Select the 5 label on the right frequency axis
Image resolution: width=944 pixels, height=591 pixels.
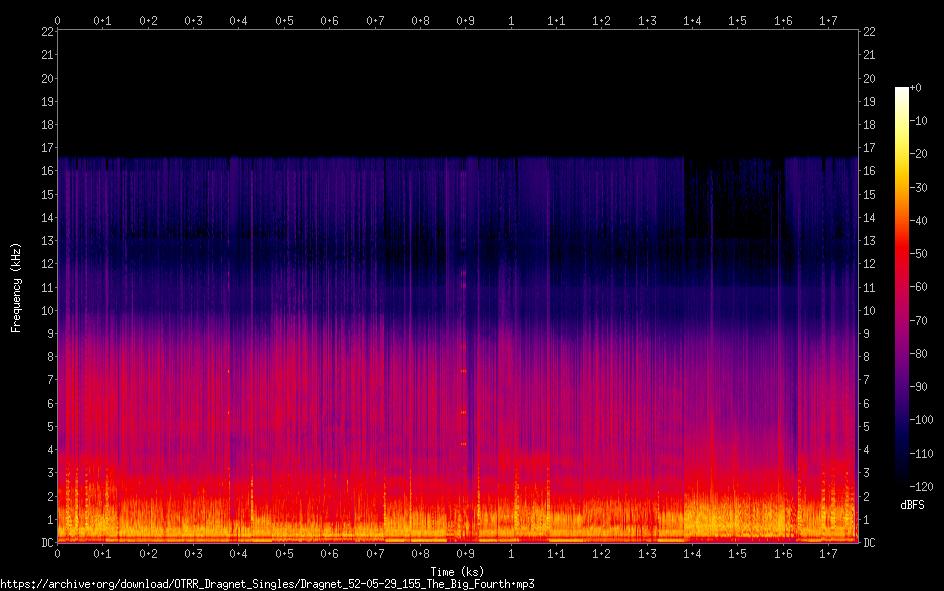(x=867, y=427)
